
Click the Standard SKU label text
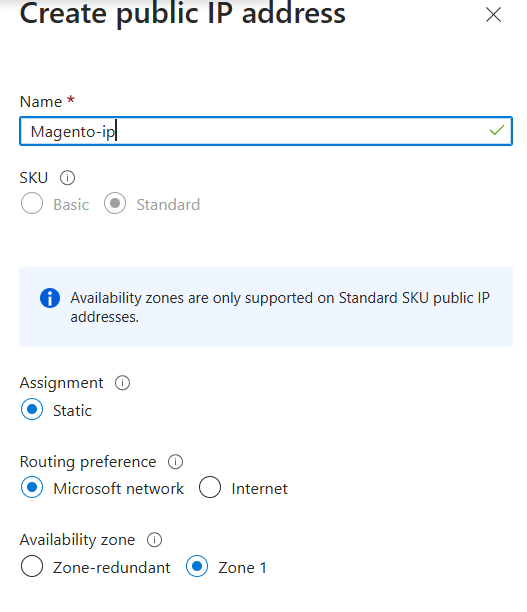point(168,205)
